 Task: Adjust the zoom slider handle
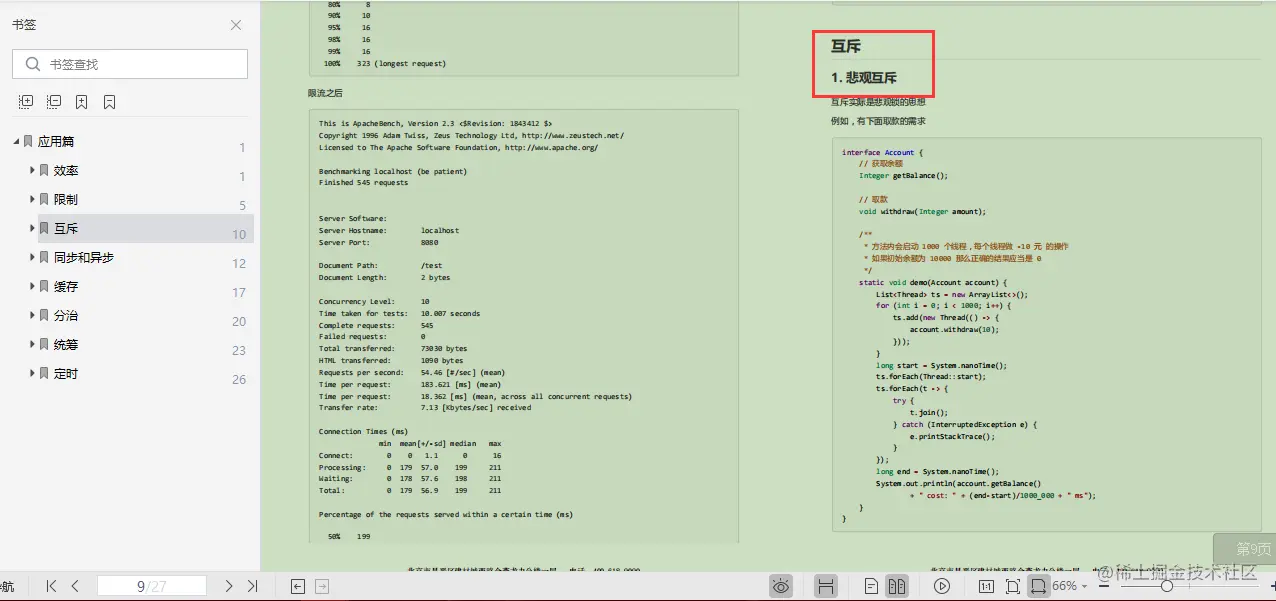(x=1166, y=586)
